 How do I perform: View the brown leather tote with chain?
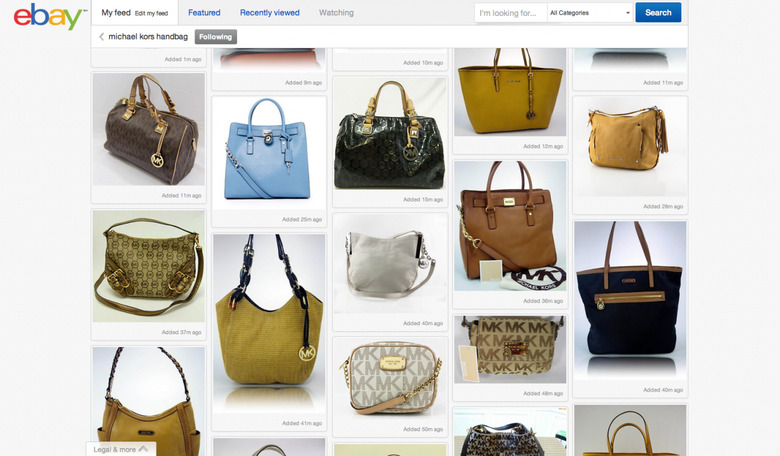[510, 226]
